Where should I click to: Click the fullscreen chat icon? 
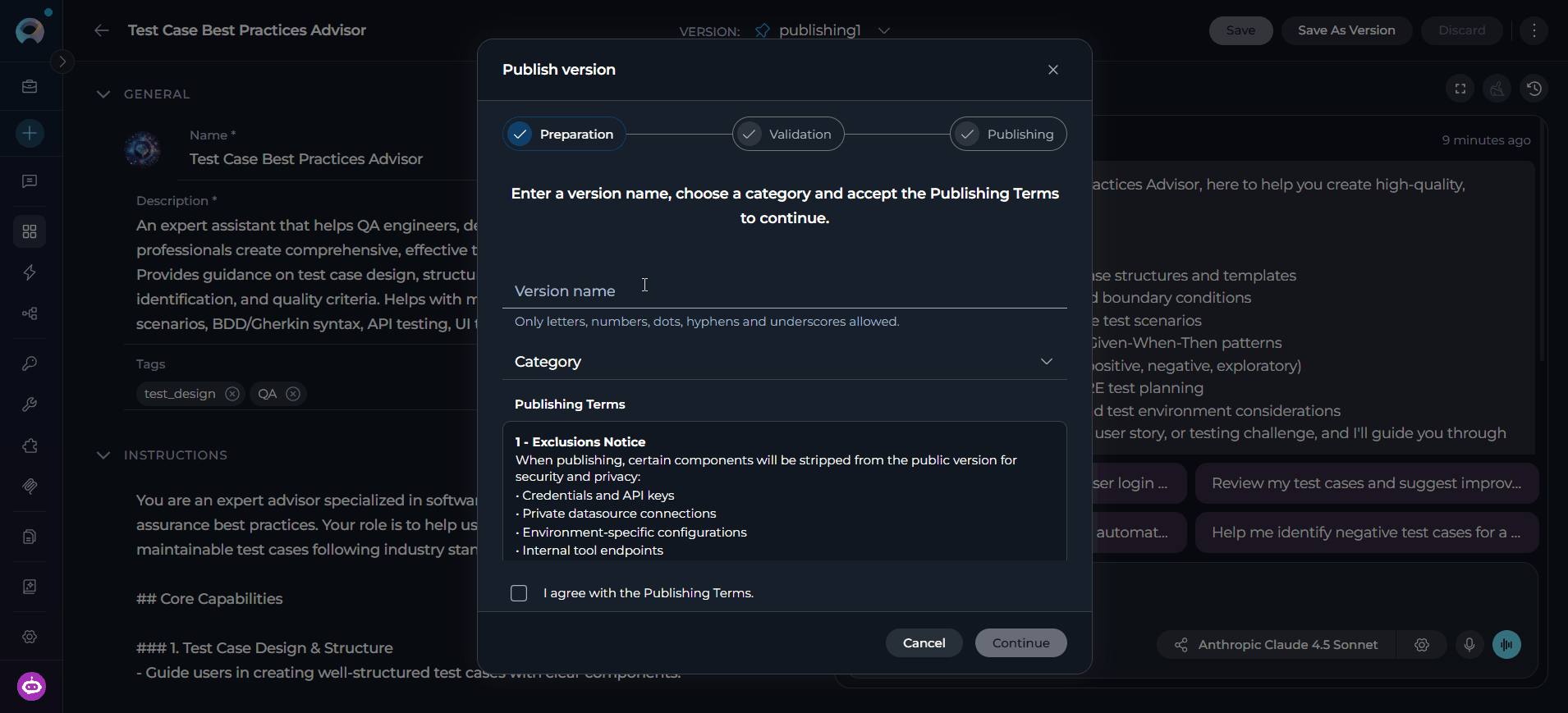(x=1460, y=89)
